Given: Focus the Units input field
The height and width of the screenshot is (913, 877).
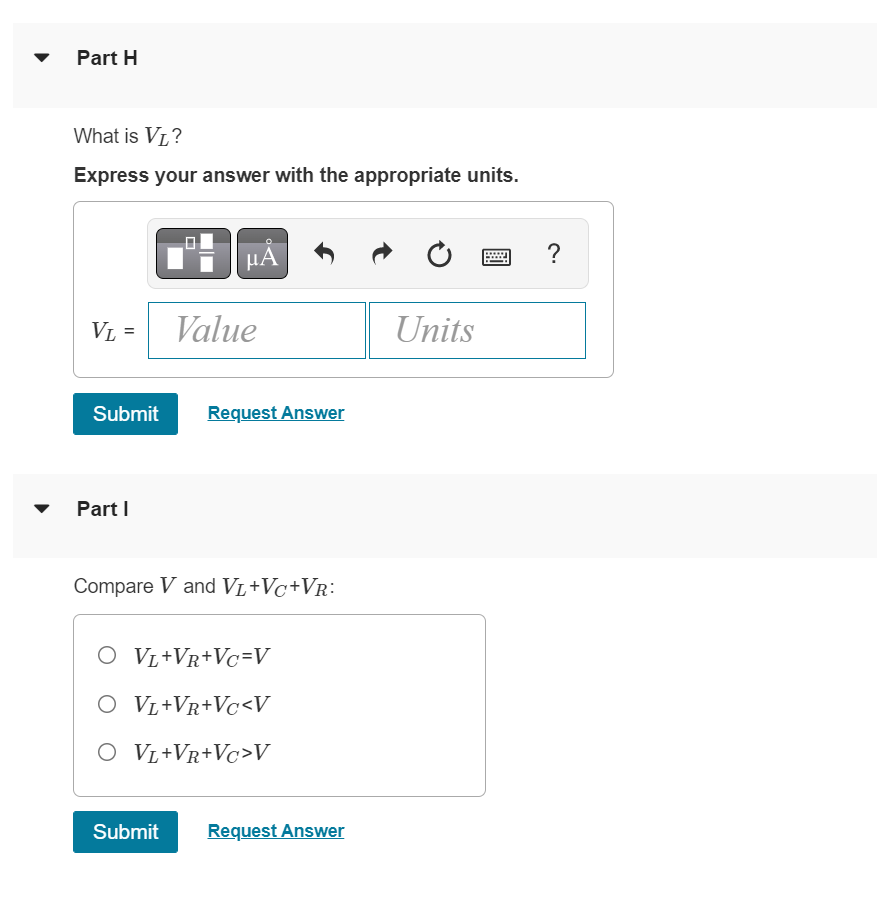Looking at the screenshot, I should (x=478, y=330).
